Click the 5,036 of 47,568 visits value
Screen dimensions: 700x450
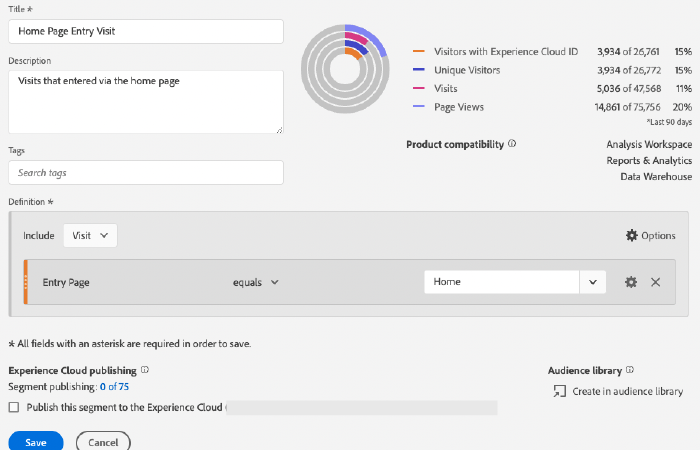(x=629, y=88)
